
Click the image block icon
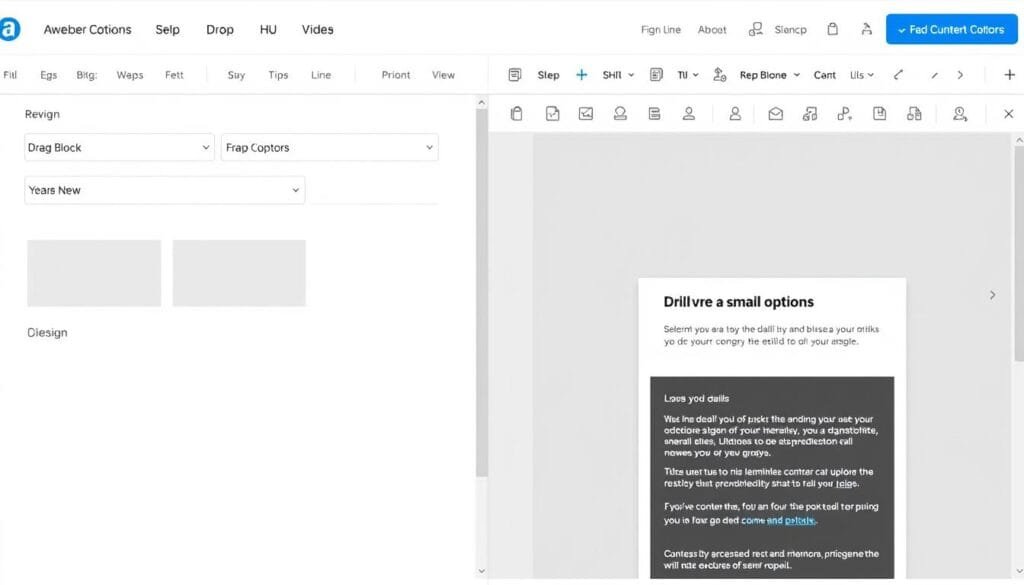click(586, 114)
